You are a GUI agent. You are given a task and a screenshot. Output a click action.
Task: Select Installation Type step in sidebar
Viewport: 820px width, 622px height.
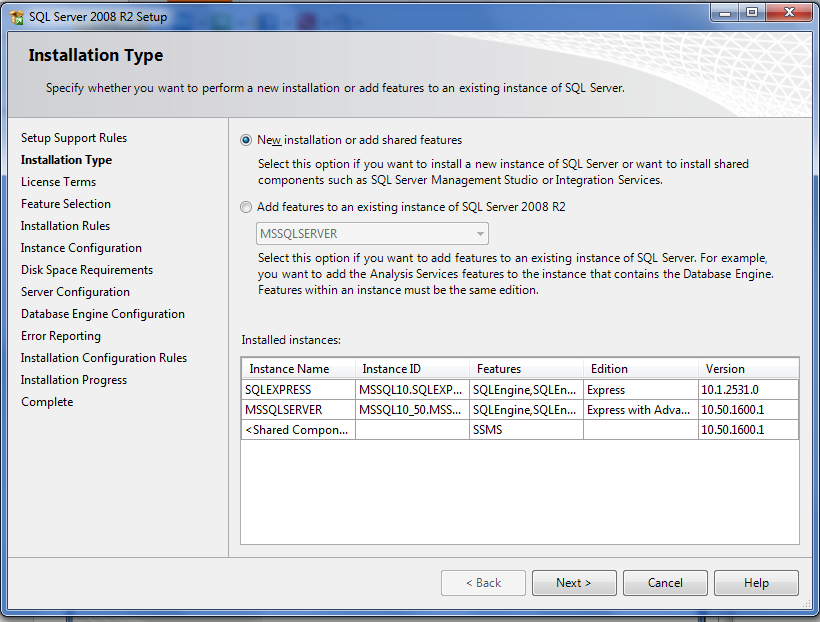point(66,160)
